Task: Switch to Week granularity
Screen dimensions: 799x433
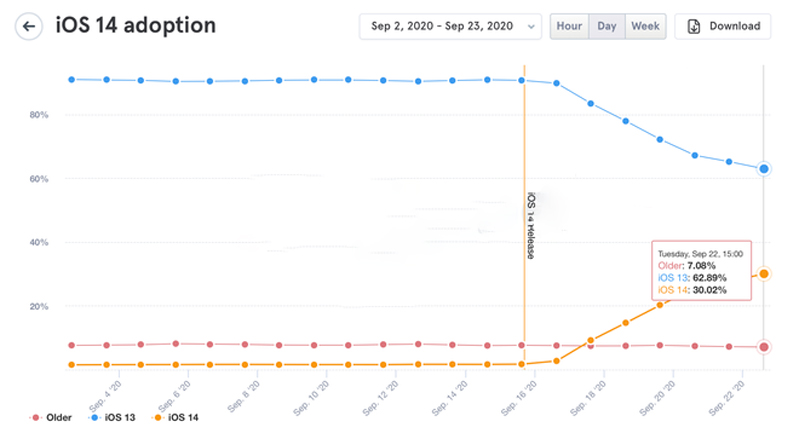Action: pos(645,26)
